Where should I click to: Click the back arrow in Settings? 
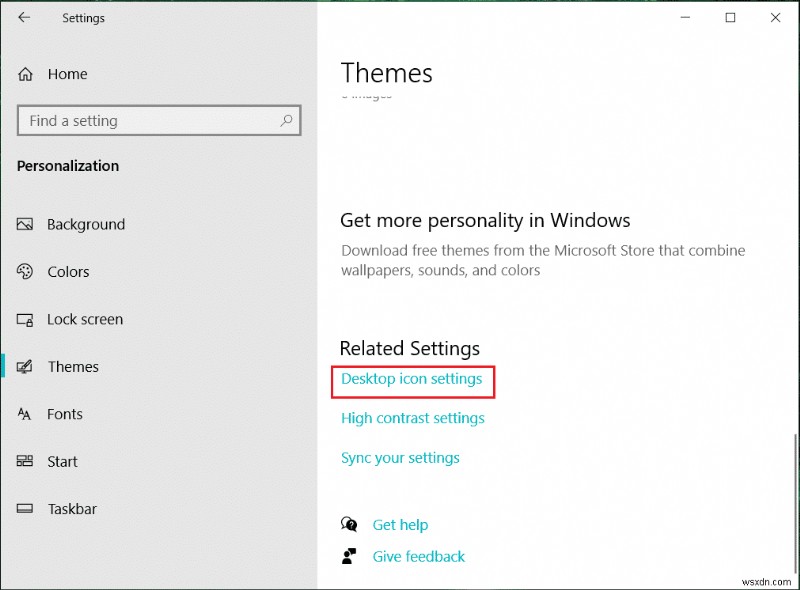(x=24, y=17)
